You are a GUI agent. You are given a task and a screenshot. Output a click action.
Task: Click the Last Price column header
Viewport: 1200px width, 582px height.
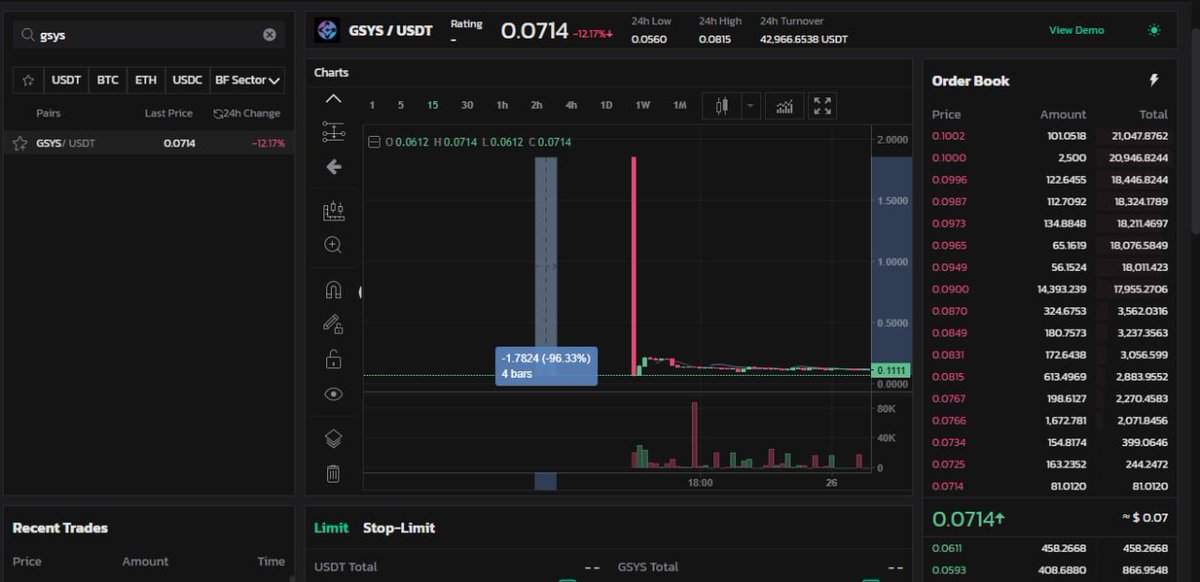tap(168, 114)
